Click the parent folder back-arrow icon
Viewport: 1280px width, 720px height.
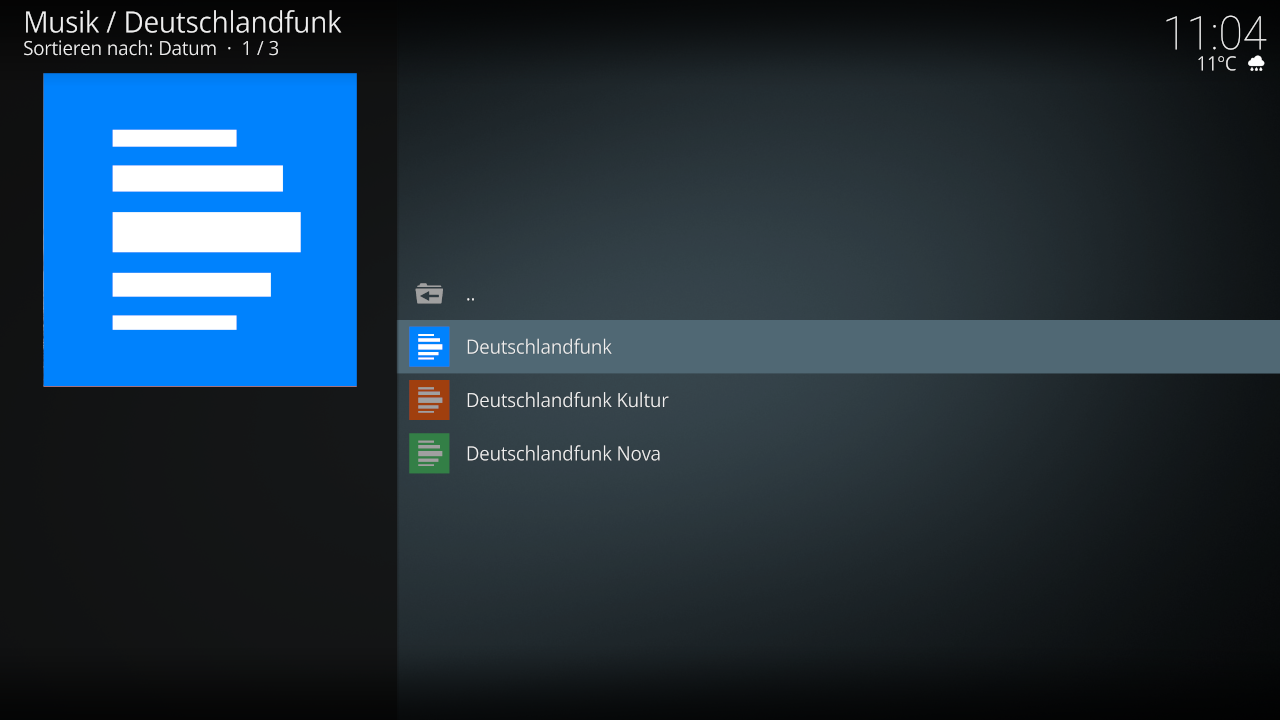pyautogui.click(x=429, y=294)
